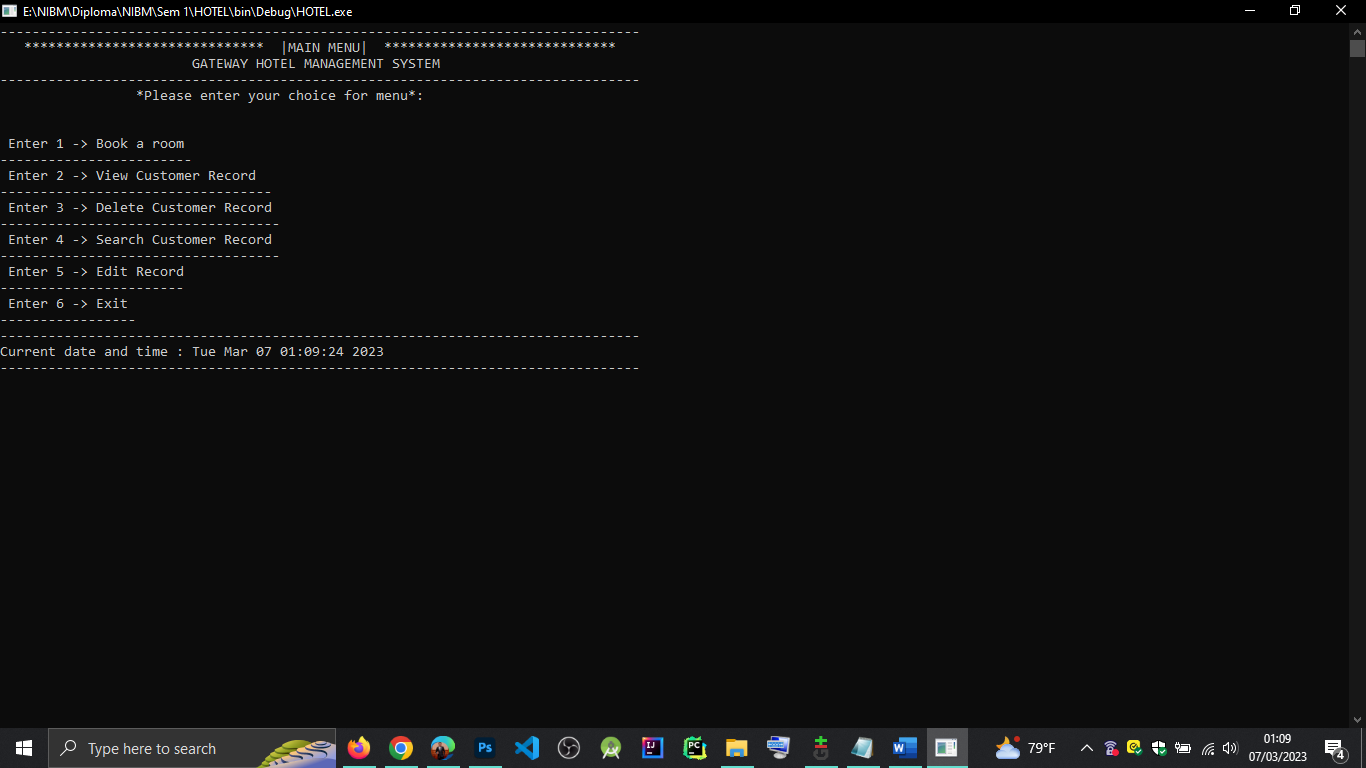This screenshot has height=768, width=1366.
Task: Open Google Chrome
Action: click(401, 748)
